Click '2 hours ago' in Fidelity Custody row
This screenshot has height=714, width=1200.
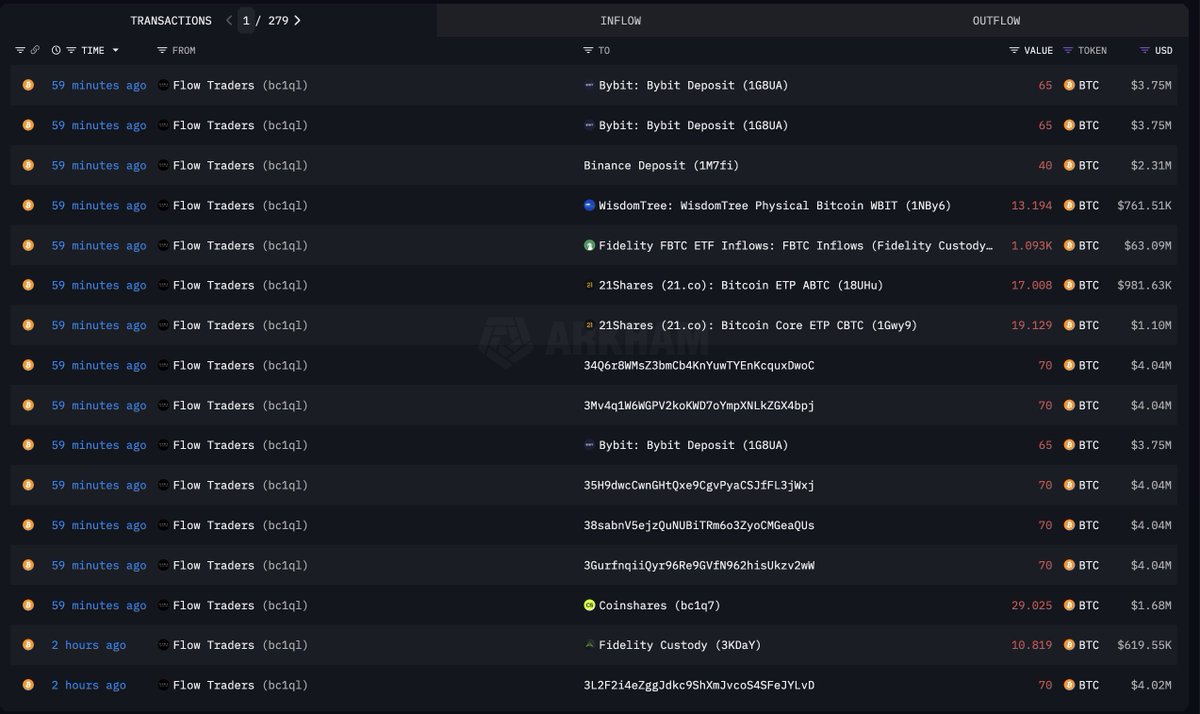pos(89,645)
